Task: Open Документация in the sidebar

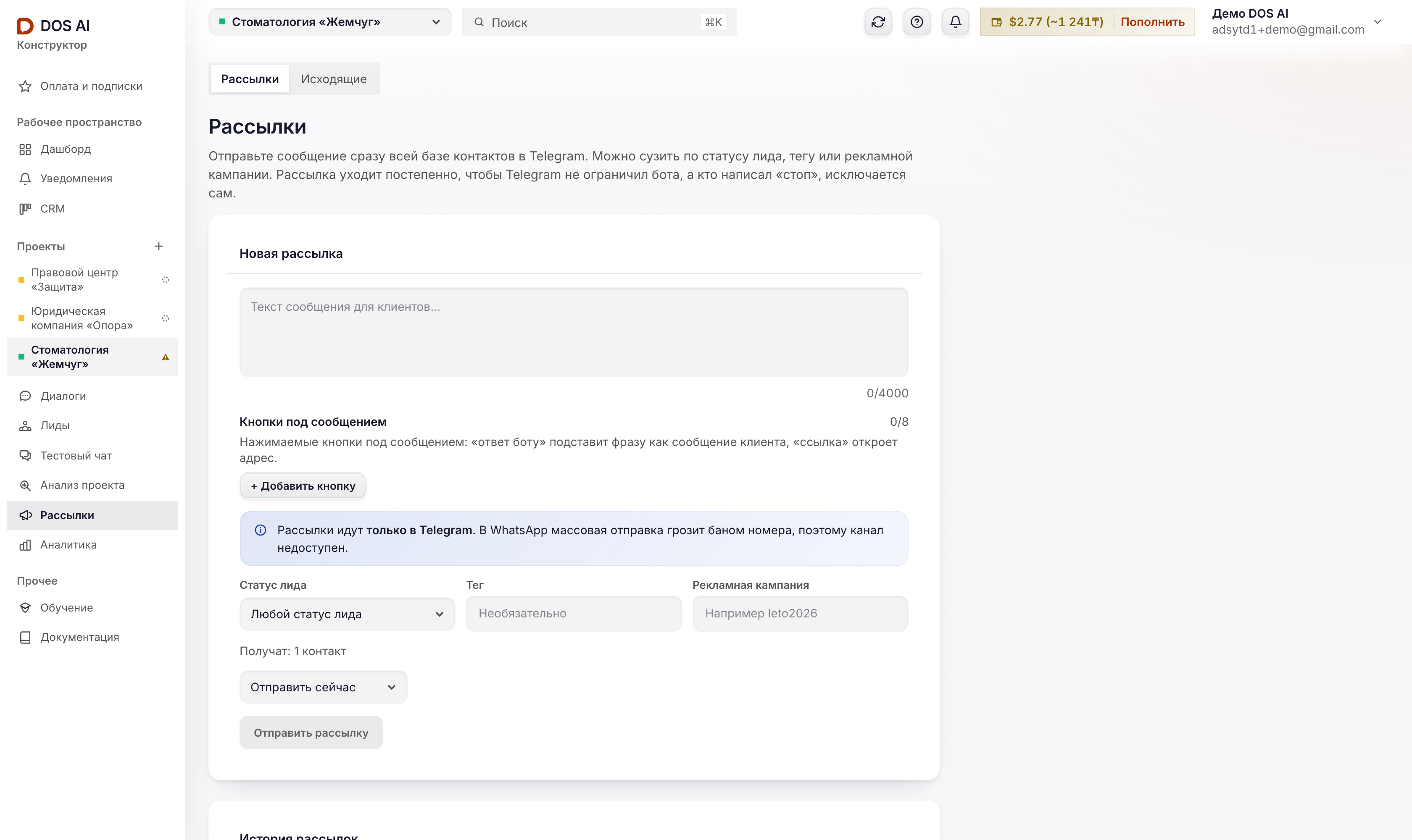Action: point(92,637)
